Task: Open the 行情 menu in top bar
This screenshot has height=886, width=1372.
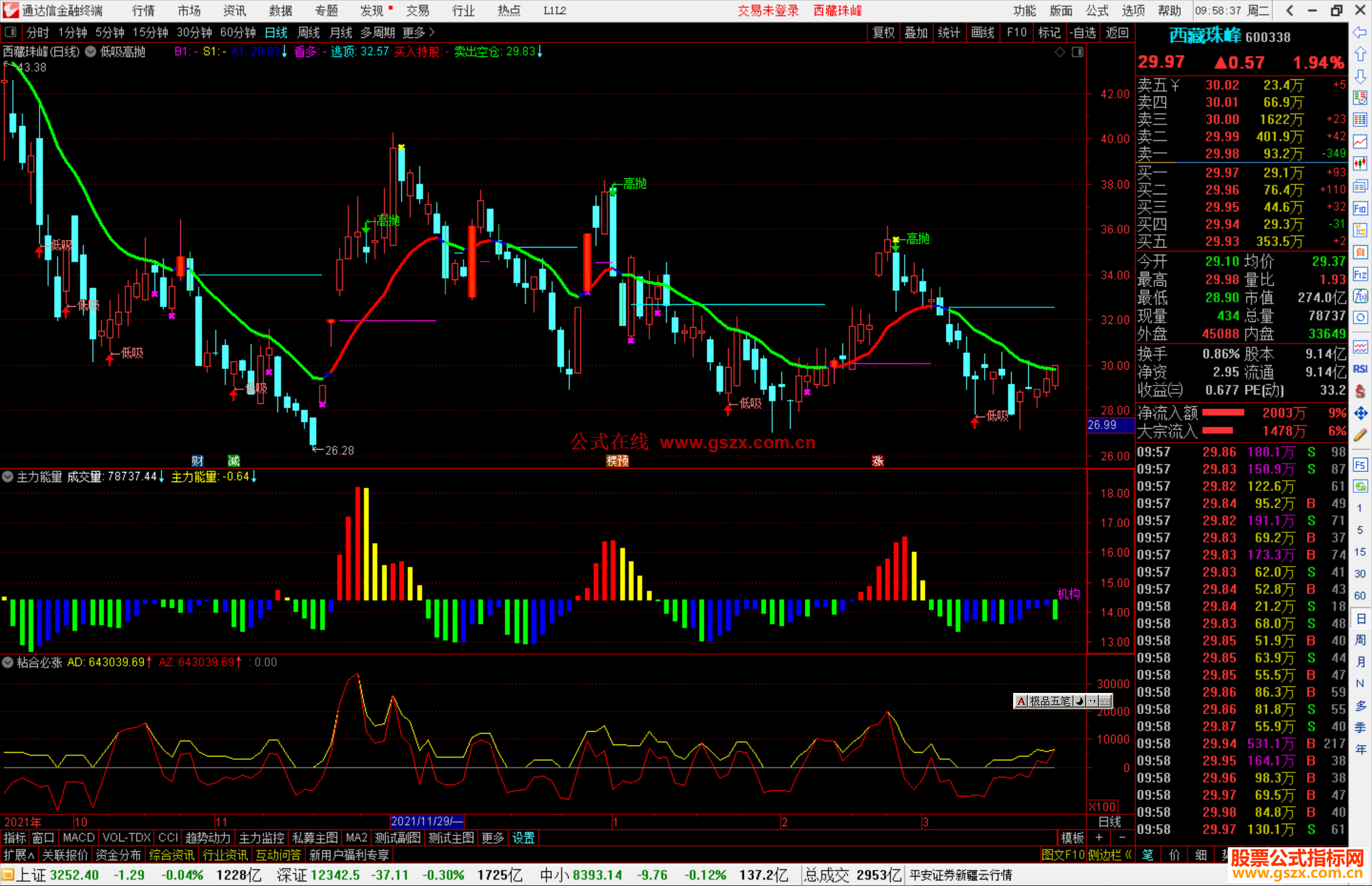Action: click(143, 11)
